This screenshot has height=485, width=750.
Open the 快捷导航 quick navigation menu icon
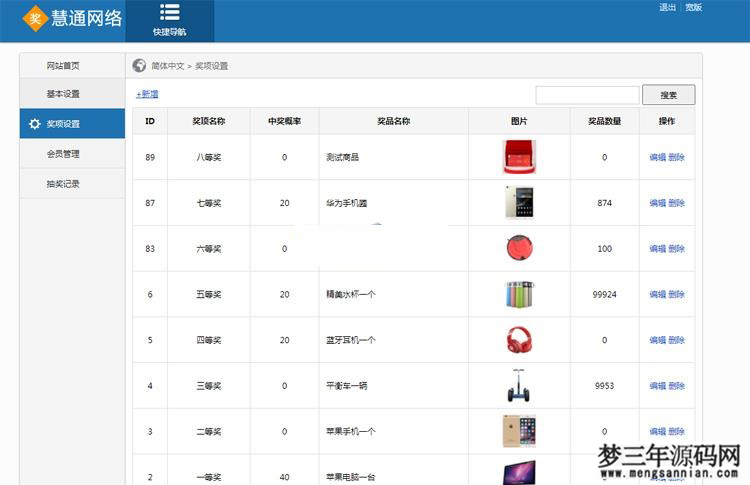point(169,13)
